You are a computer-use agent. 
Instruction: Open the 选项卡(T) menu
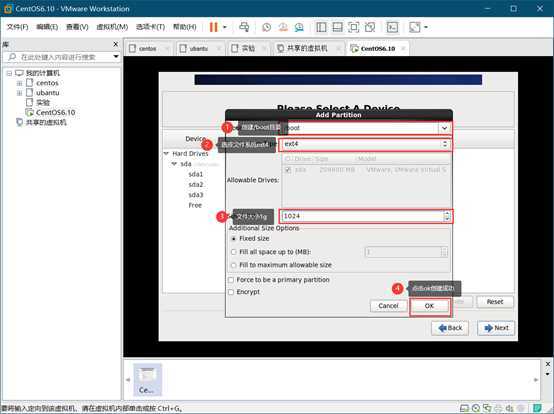150,27
